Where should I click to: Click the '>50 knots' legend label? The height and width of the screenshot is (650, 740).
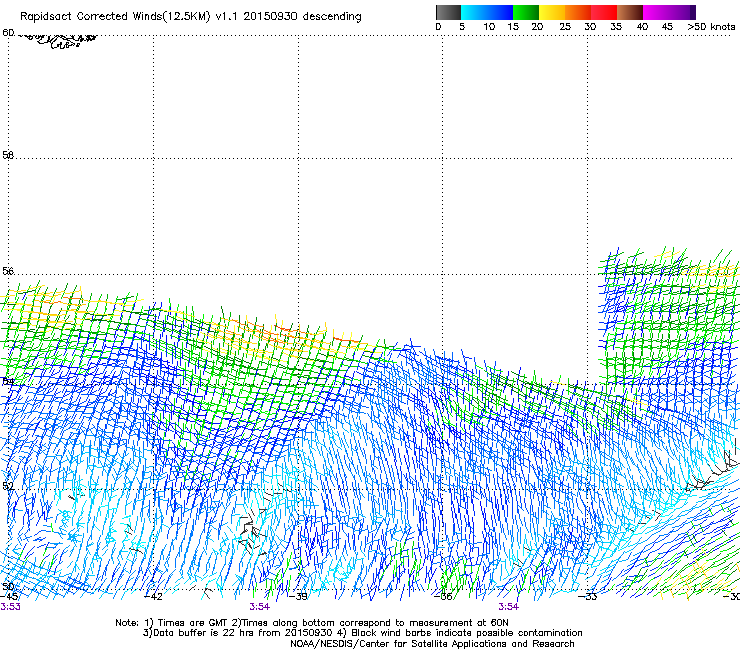pos(711,27)
